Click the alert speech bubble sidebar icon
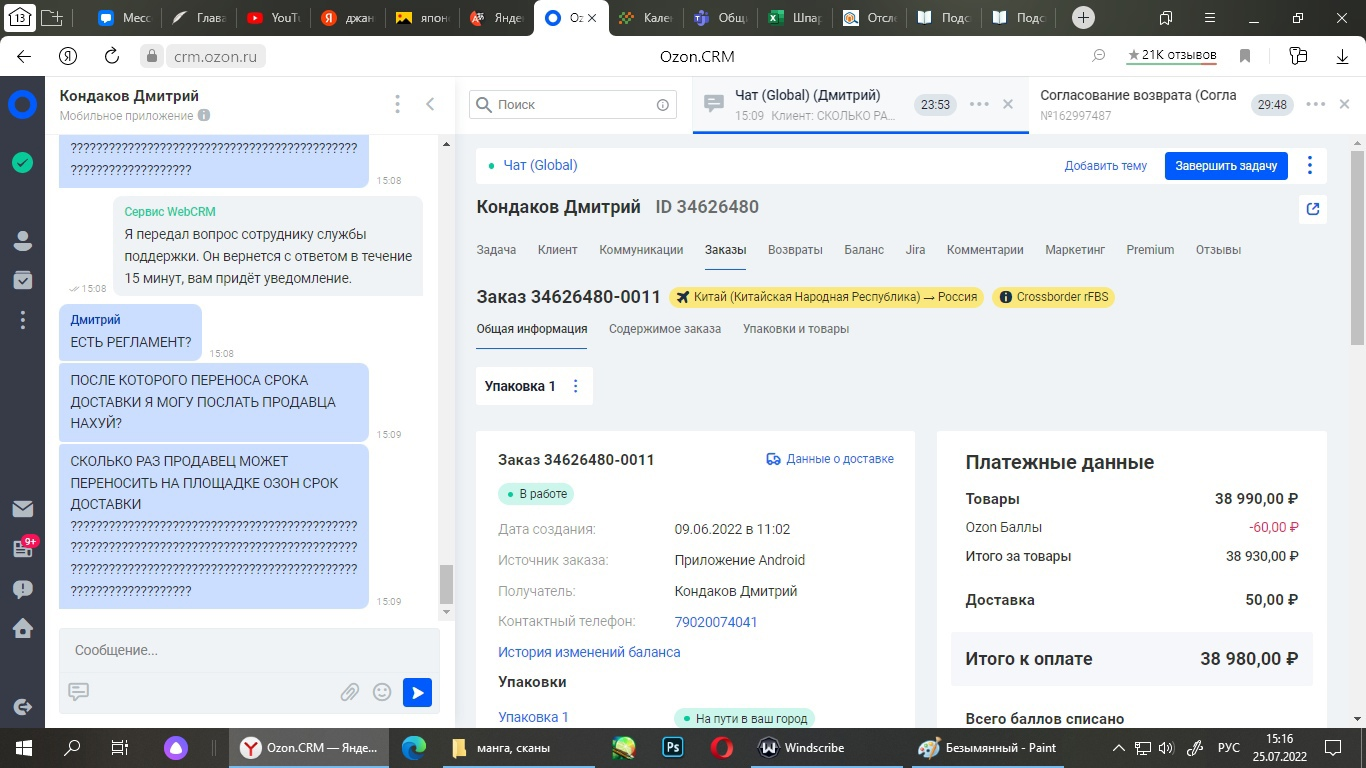Viewport: 1366px width, 768px height. 22,589
